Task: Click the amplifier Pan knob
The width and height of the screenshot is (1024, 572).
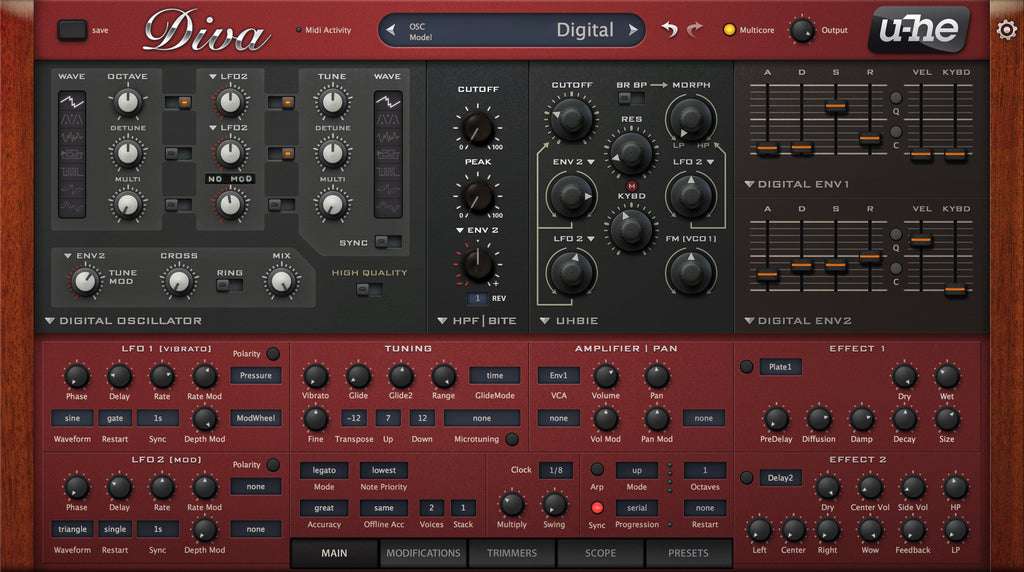Action: point(657,376)
